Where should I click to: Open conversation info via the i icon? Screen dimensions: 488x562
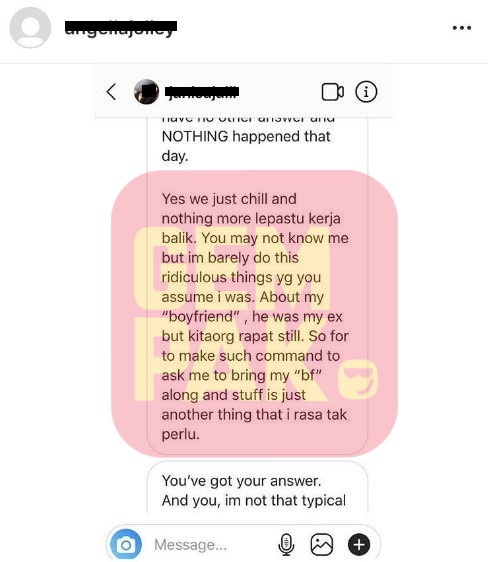pos(366,92)
